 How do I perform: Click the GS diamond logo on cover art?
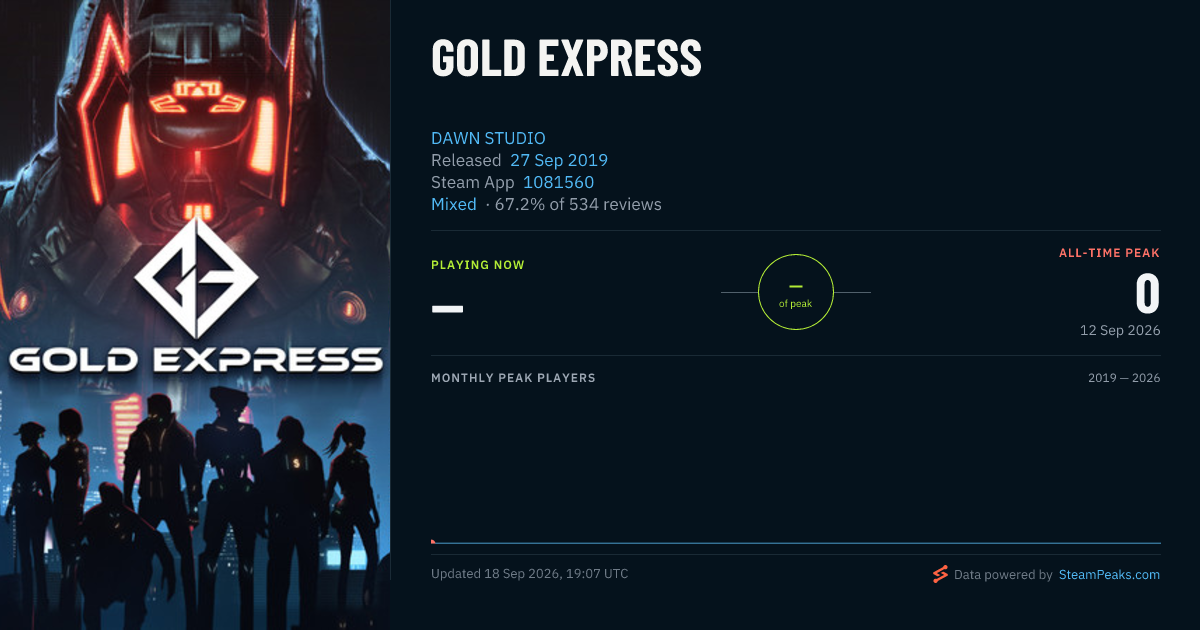[x=196, y=277]
